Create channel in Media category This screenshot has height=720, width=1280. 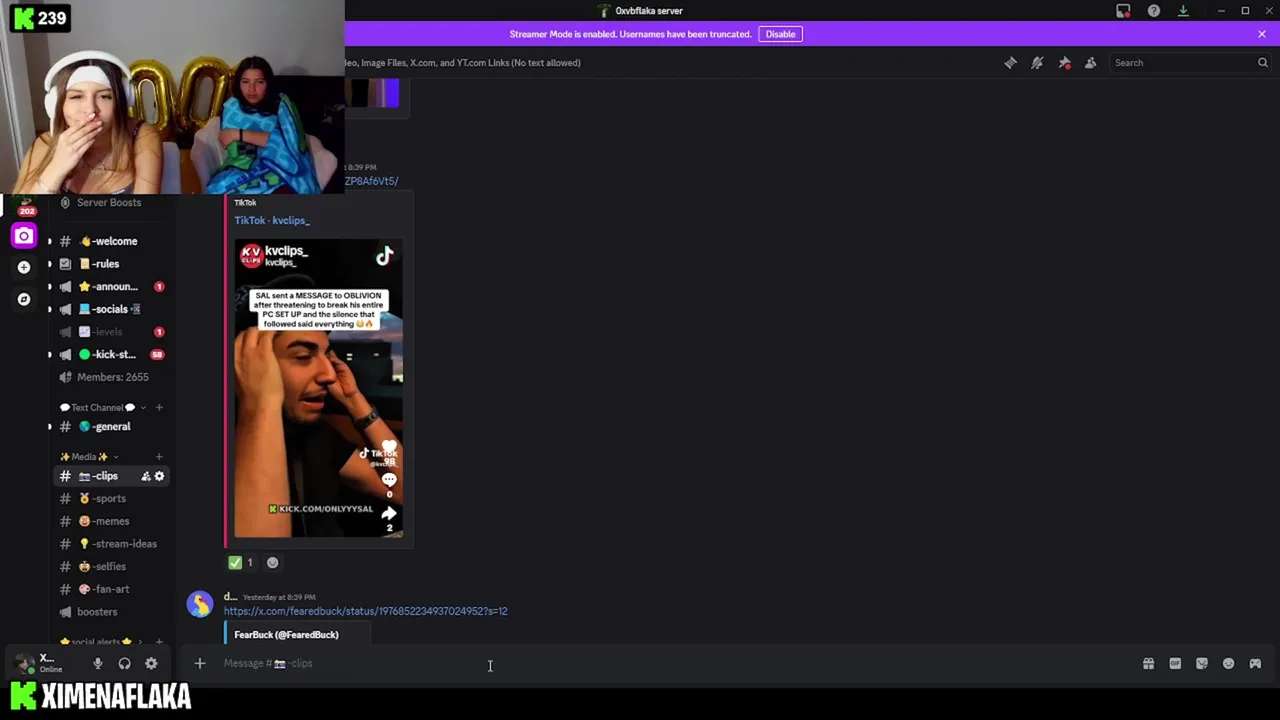coord(159,457)
